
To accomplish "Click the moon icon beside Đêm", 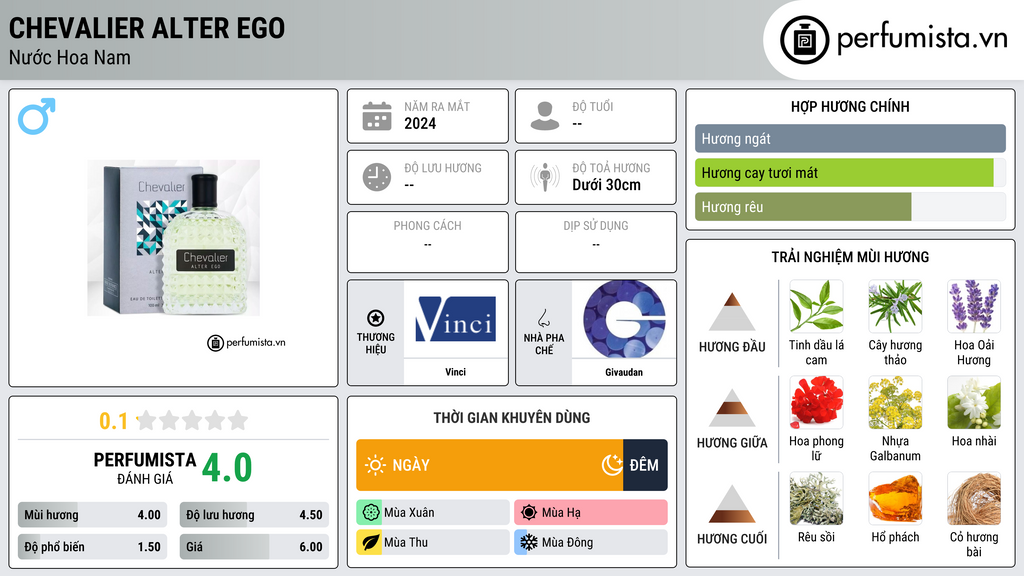I will click(x=612, y=465).
